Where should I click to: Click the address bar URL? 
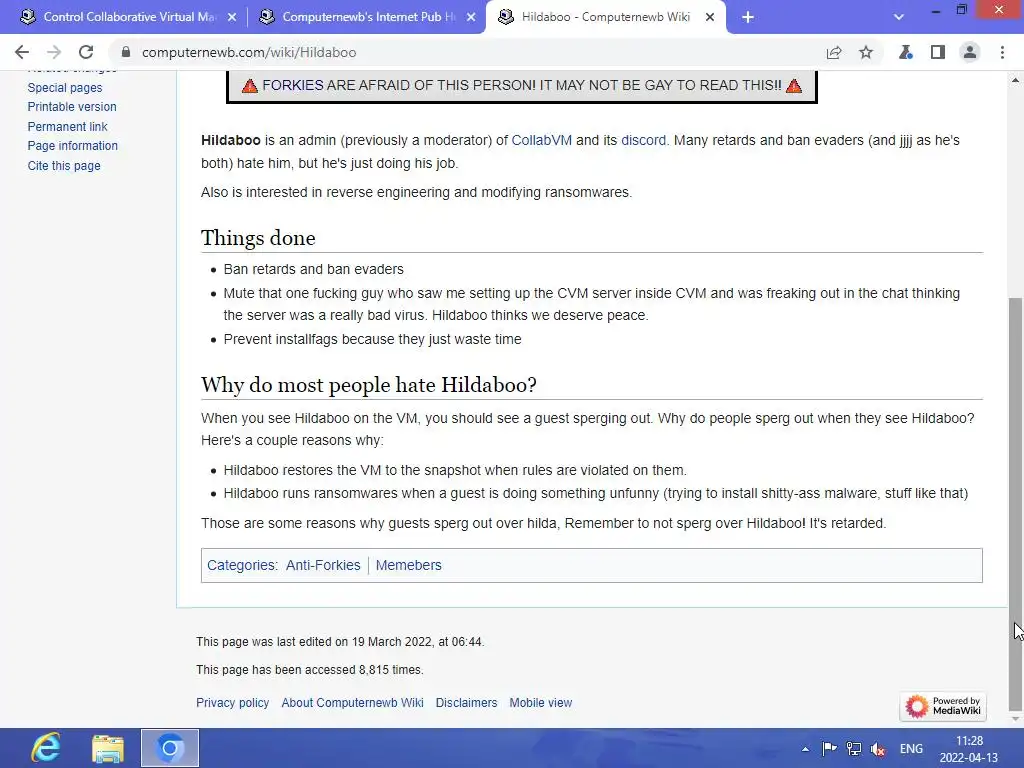tap(249, 52)
